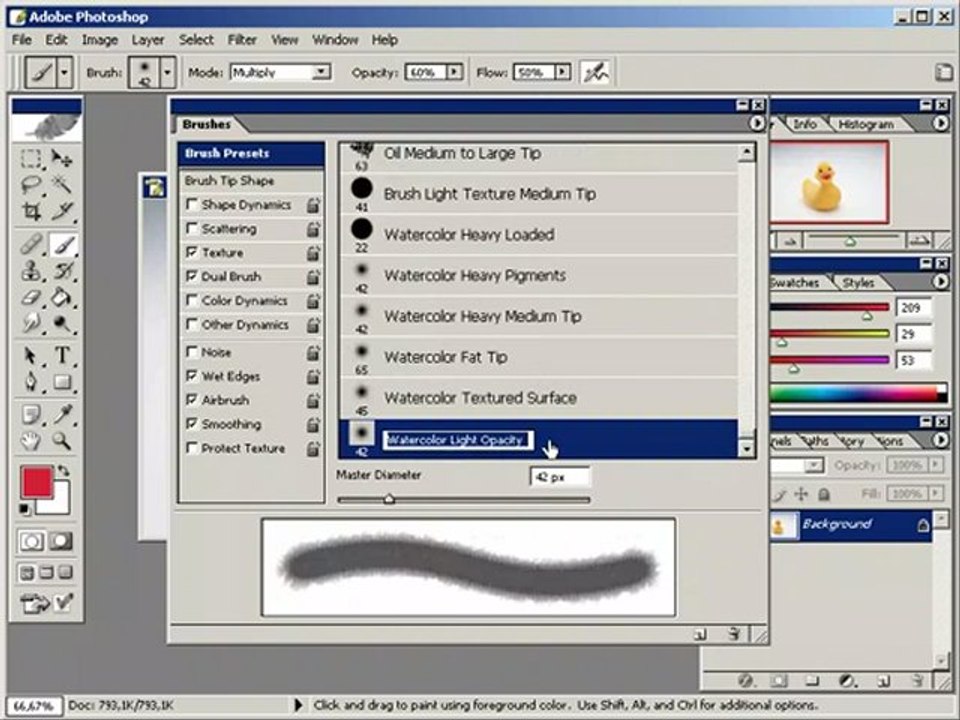The width and height of the screenshot is (960, 720).
Task: Enable Other Dynamics checkbox
Action: [x=192, y=324]
